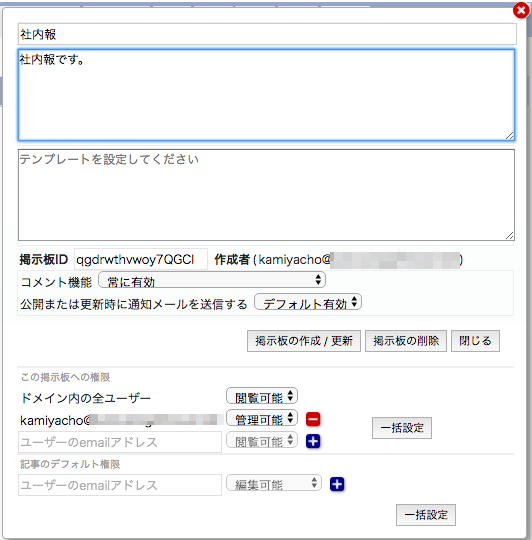Image resolution: width=532 pixels, height=540 pixels.
Task: Focus the board title field 社内報
Action: (267, 34)
